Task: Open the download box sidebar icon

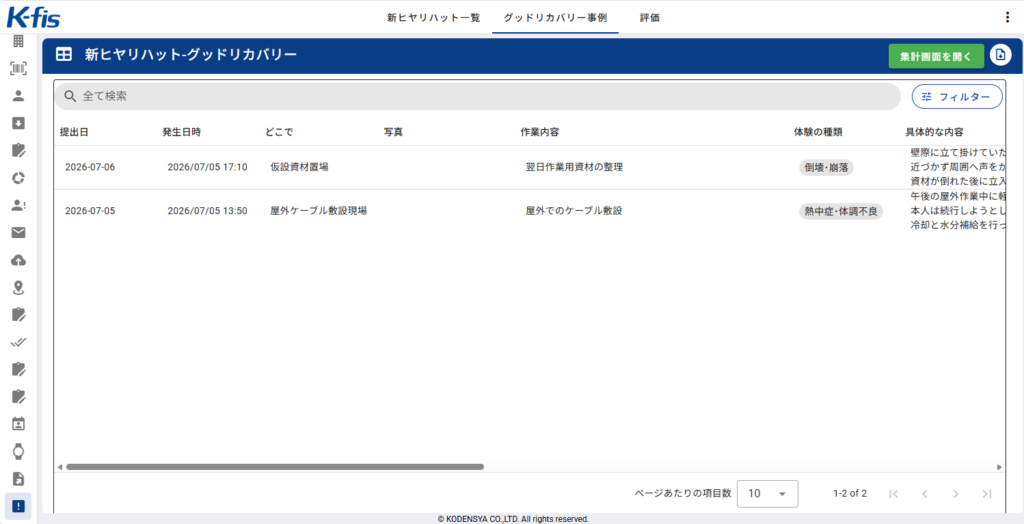Action: (x=18, y=123)
